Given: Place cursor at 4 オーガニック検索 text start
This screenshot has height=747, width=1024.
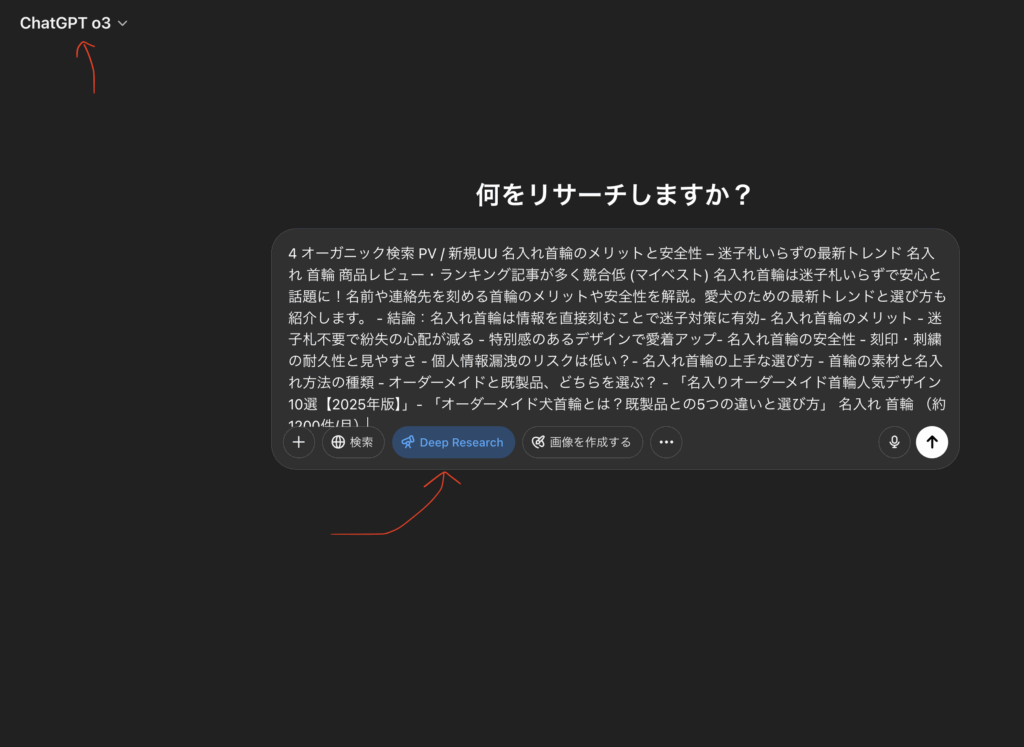Looking at the screenshot, I should 289,253.
